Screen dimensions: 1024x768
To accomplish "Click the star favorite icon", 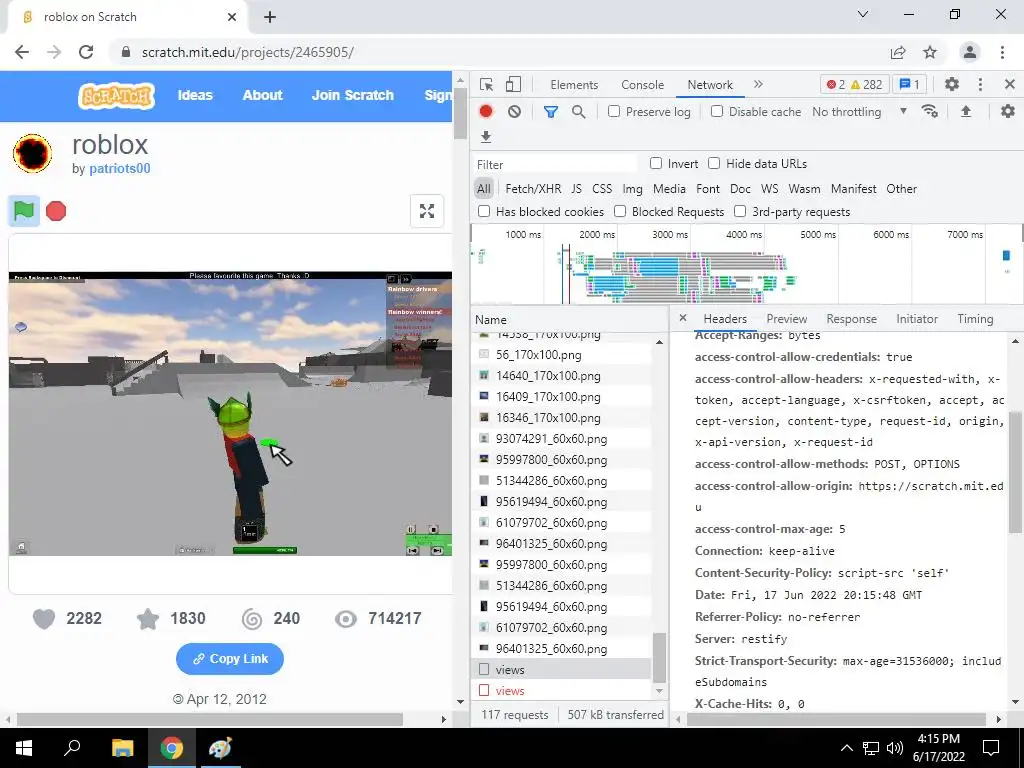I will [x=148, y=618].
